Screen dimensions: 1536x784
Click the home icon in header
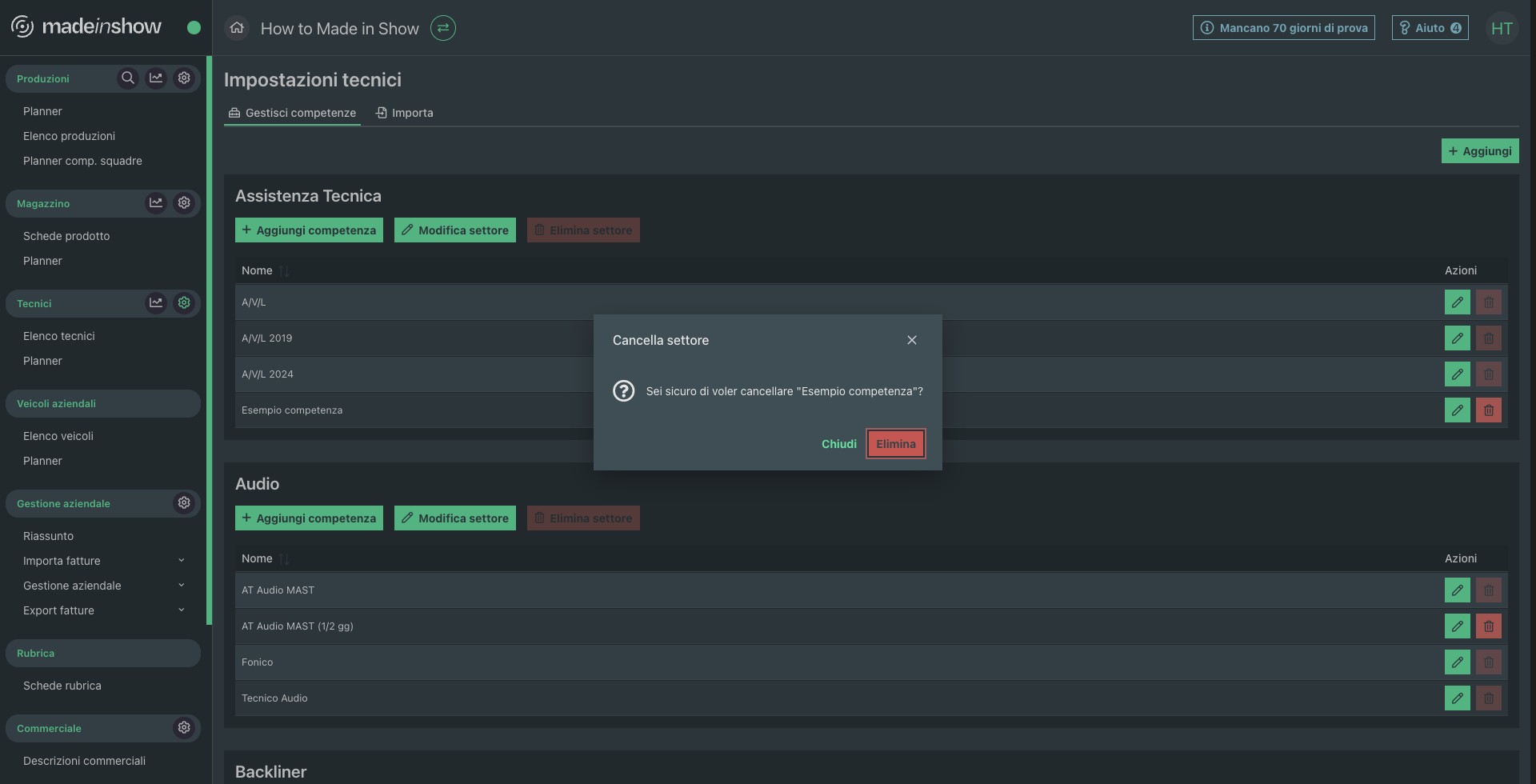[237, 29]
